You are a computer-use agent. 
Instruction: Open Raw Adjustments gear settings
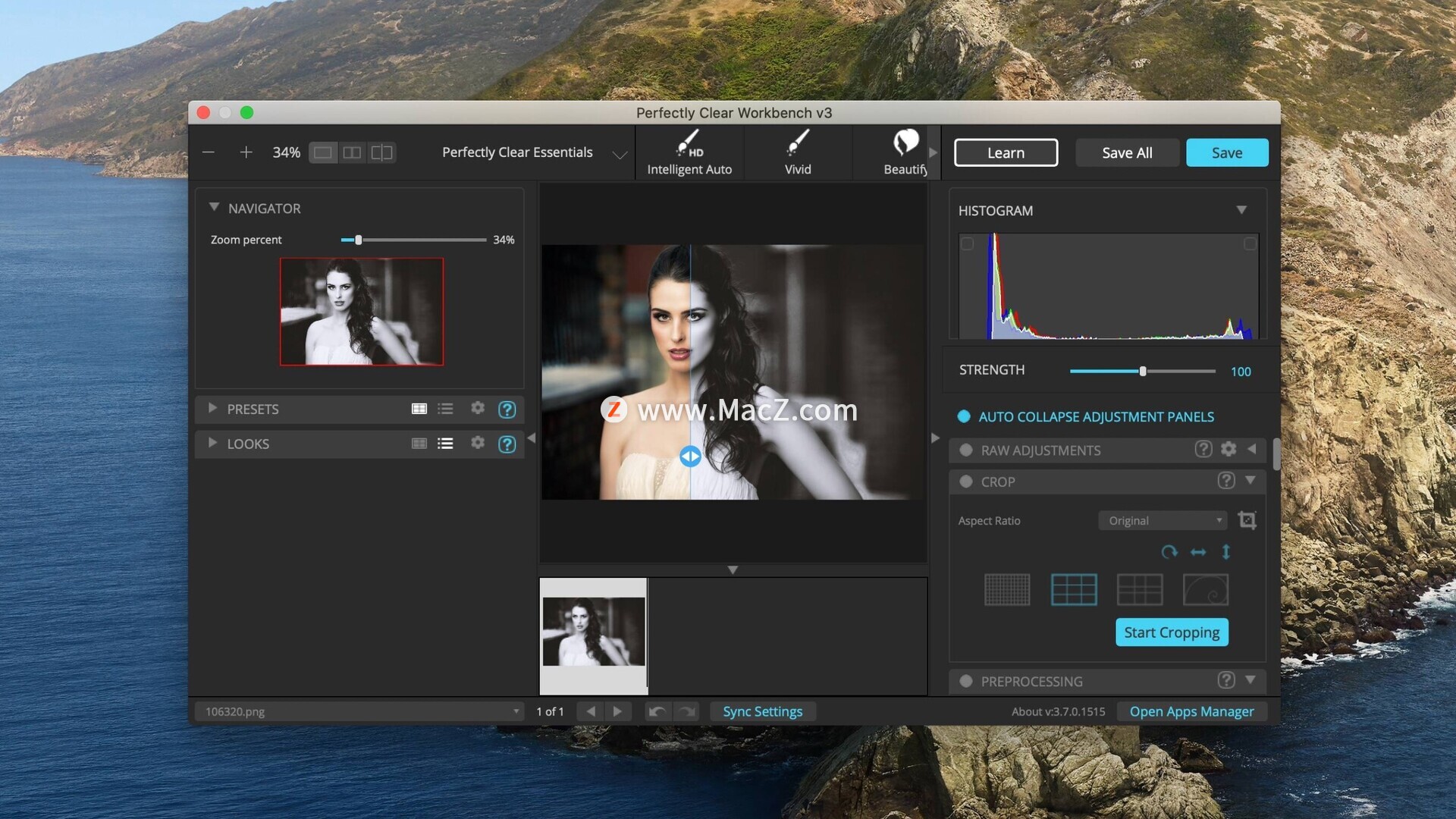click(x=1228, y=449)
